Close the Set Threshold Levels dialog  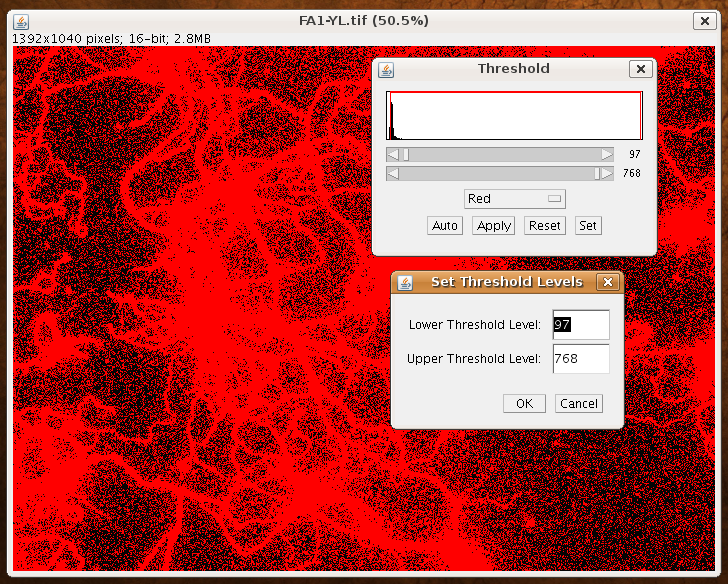tap(606, 283)
